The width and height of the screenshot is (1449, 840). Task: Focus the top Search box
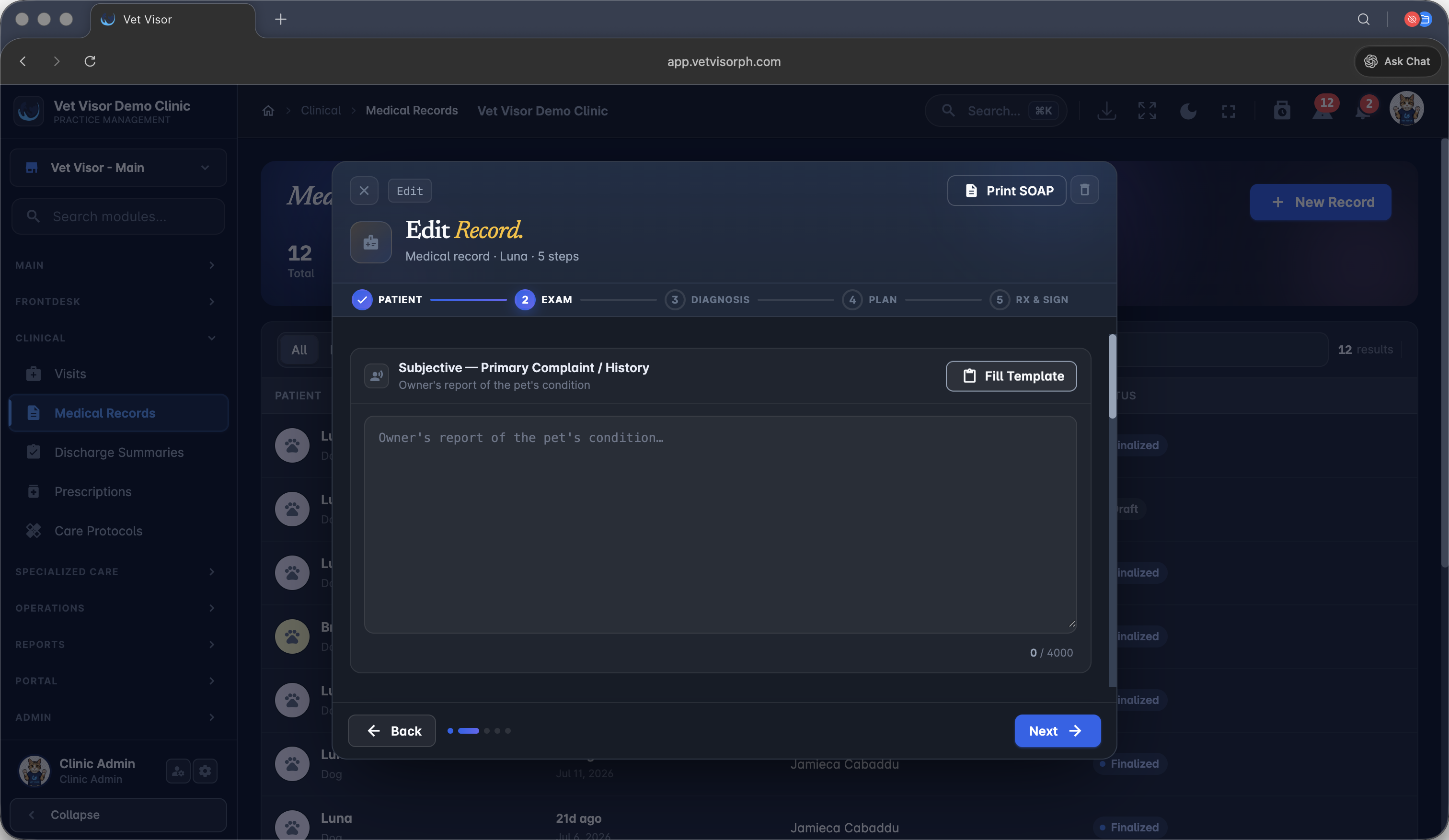996,111
